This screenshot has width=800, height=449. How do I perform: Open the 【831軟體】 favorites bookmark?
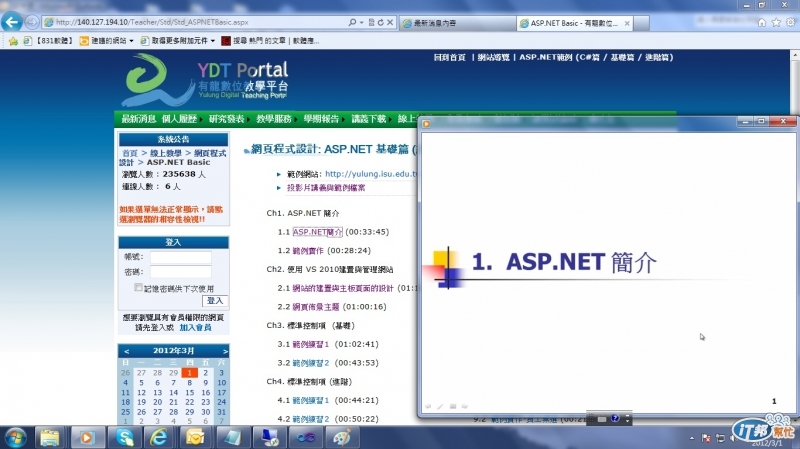click(48, 41)
